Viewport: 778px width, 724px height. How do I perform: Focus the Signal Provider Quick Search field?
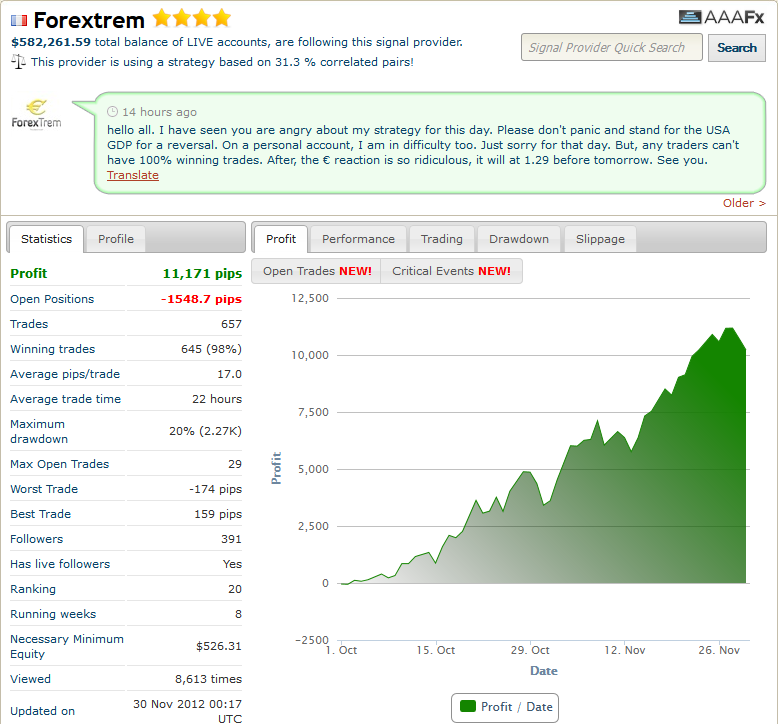611,47
